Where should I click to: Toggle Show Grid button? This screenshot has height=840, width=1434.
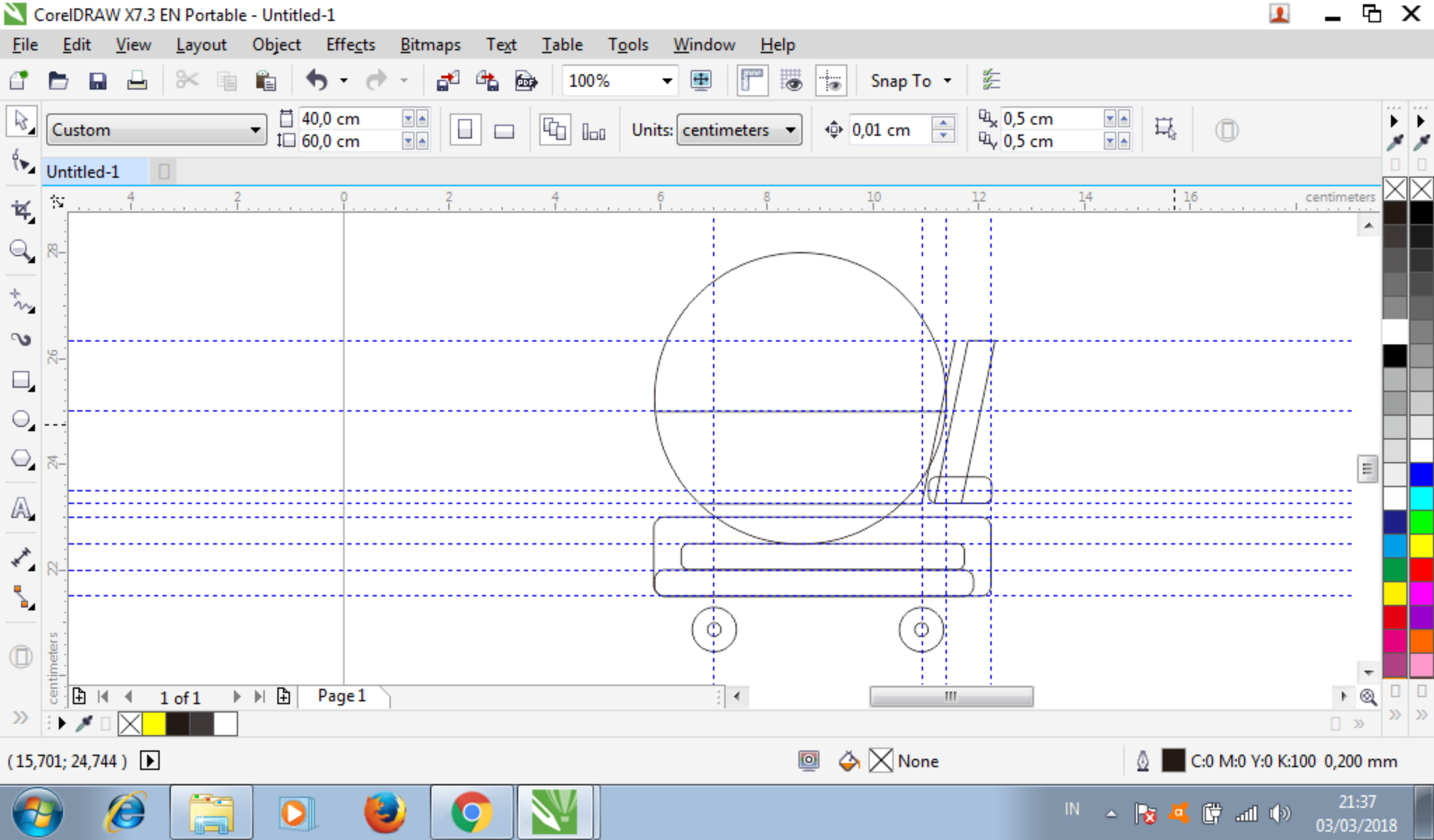(x=791, y=81)
